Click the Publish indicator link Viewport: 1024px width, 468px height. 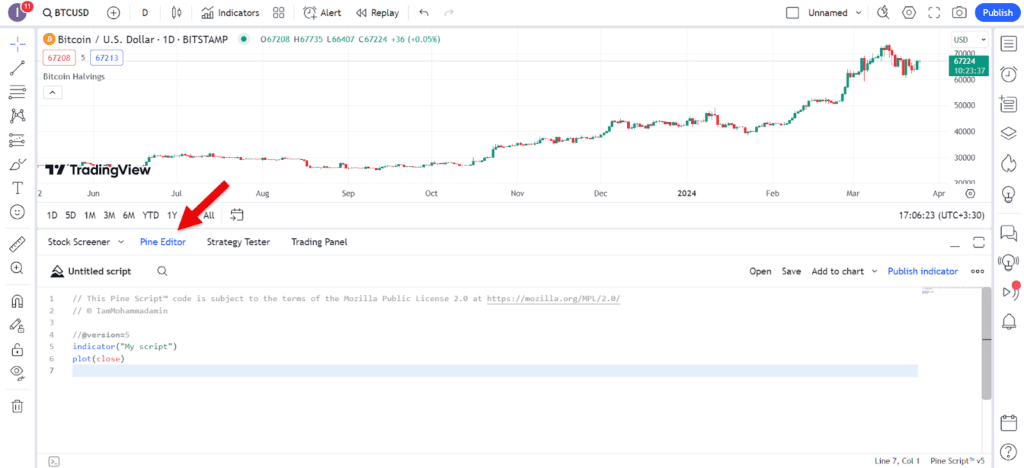pos(922,271)
